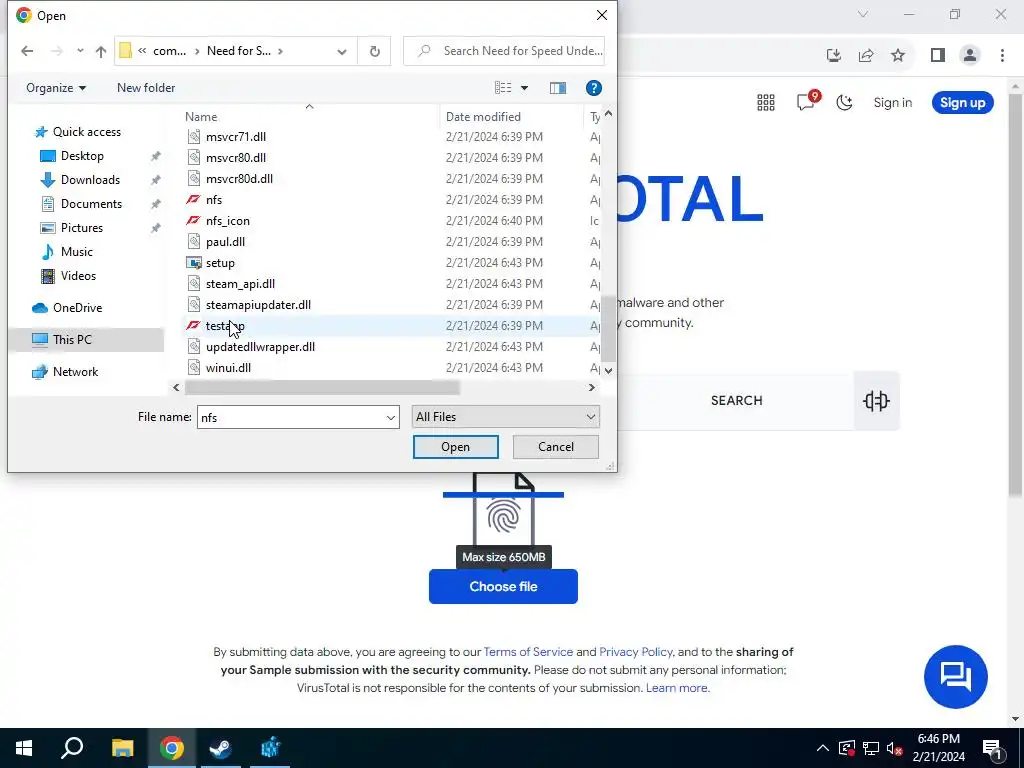Click the File name input field
Image resolution: width=1024 pixels, height=768 pixels.
291,417
